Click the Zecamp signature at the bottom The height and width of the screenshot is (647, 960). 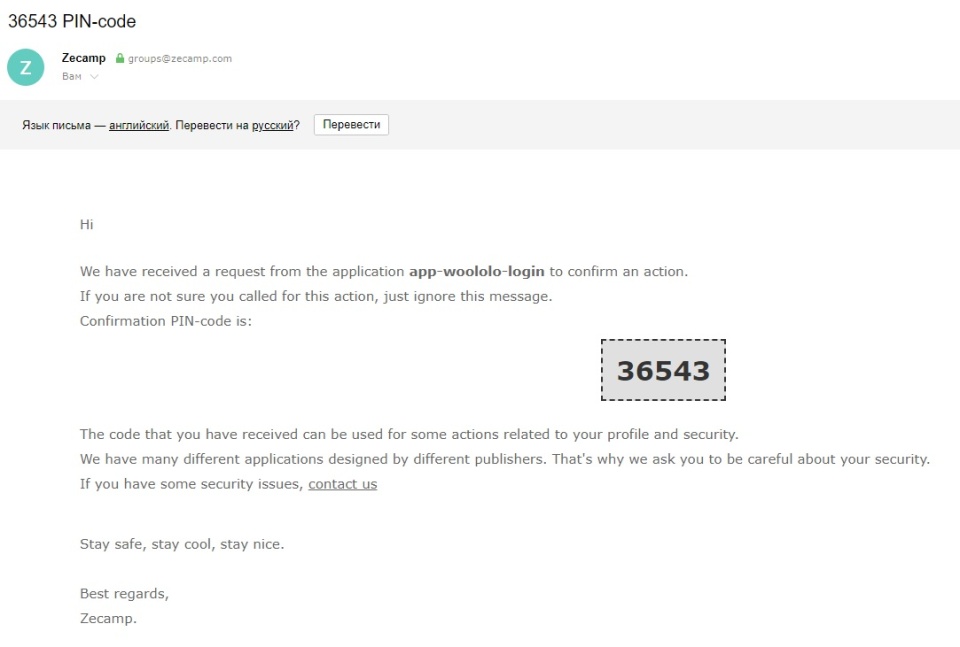[x=108, y=618]
